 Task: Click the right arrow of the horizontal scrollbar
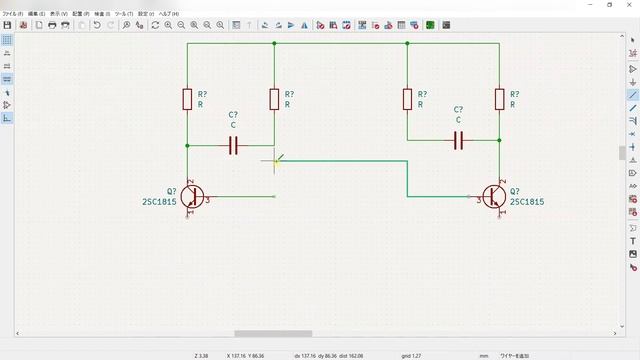615,333
